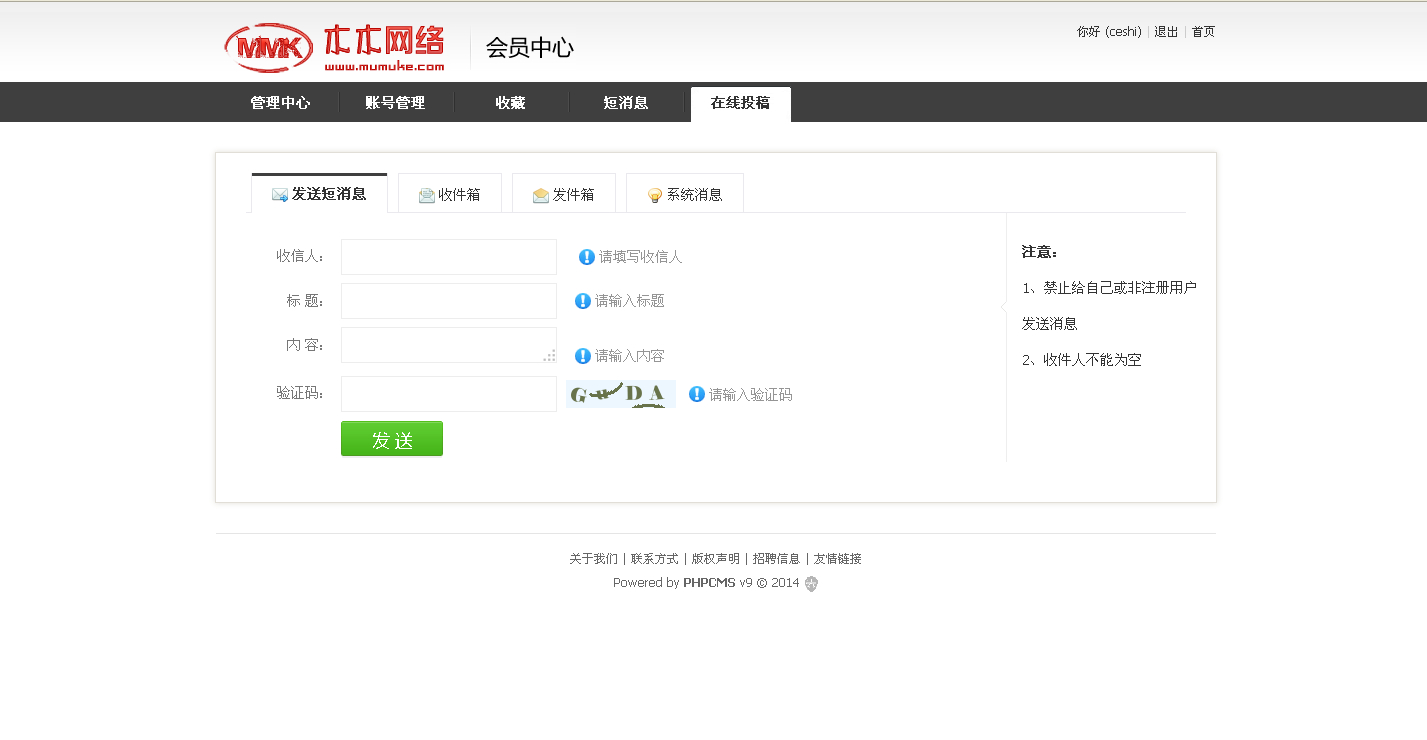The width and height of the screenshot is (1427, 740).
Task: Click the 注意: heading in side note
Action: (1040, 252)
